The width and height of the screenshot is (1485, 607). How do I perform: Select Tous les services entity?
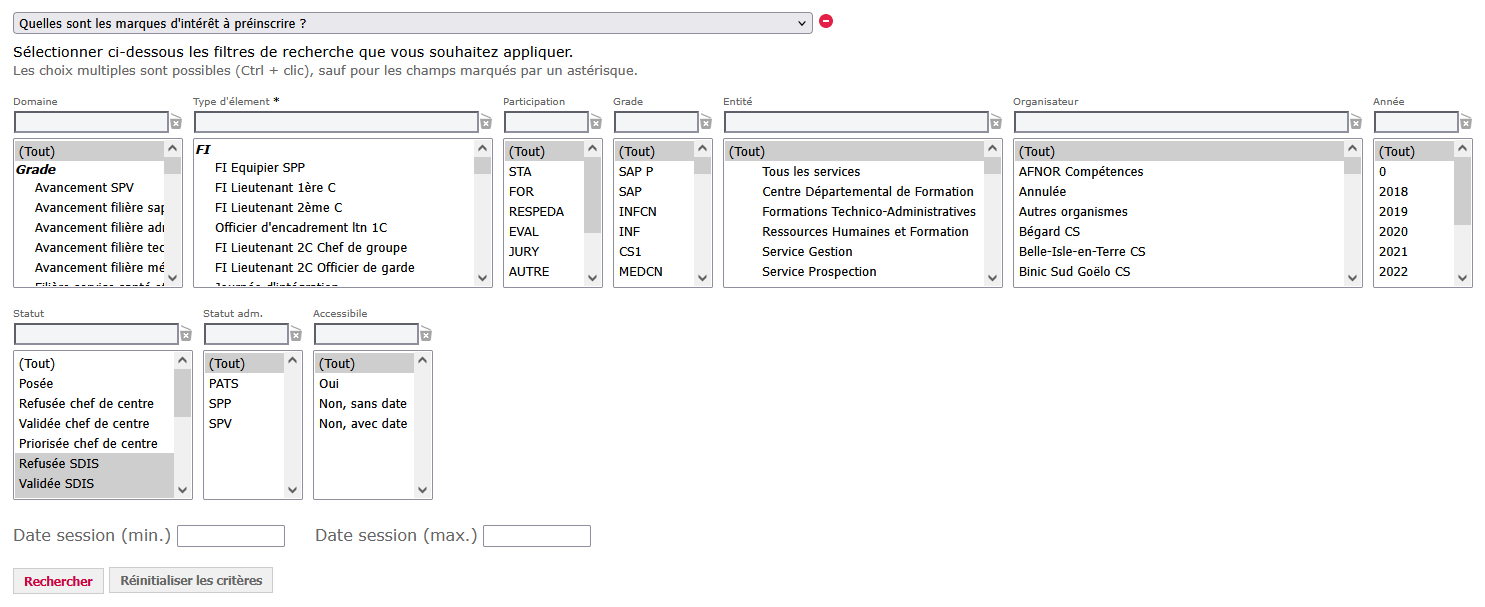[x=855, y=172]
